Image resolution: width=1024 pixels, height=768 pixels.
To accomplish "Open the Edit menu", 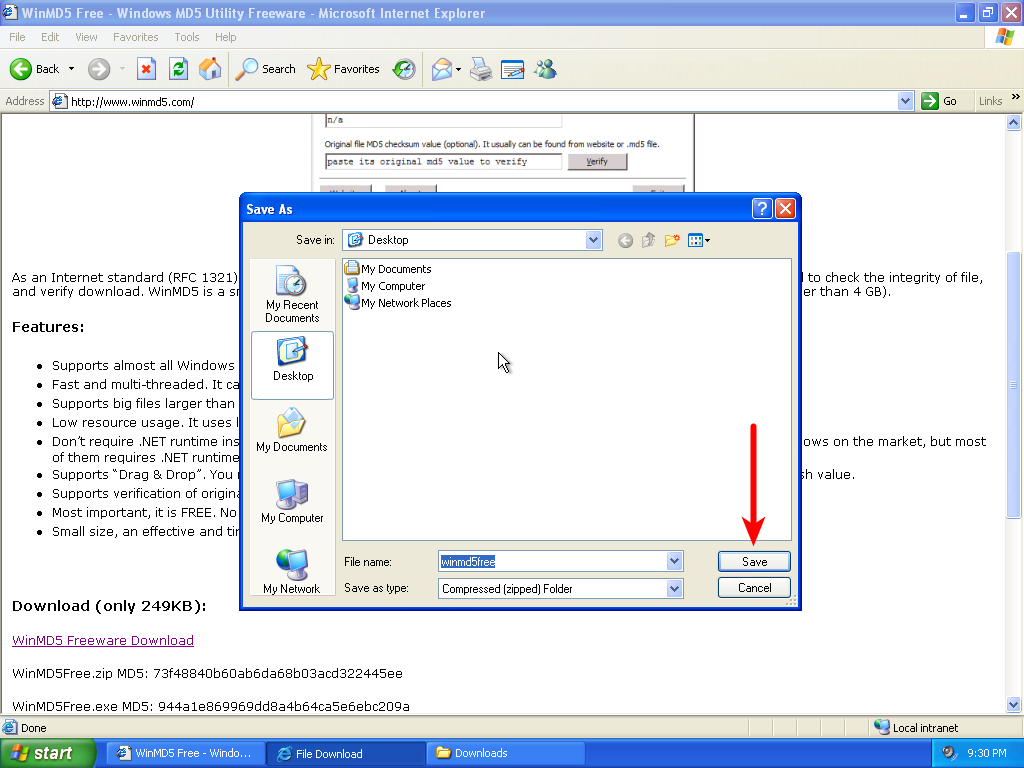I will click(50, 37).
